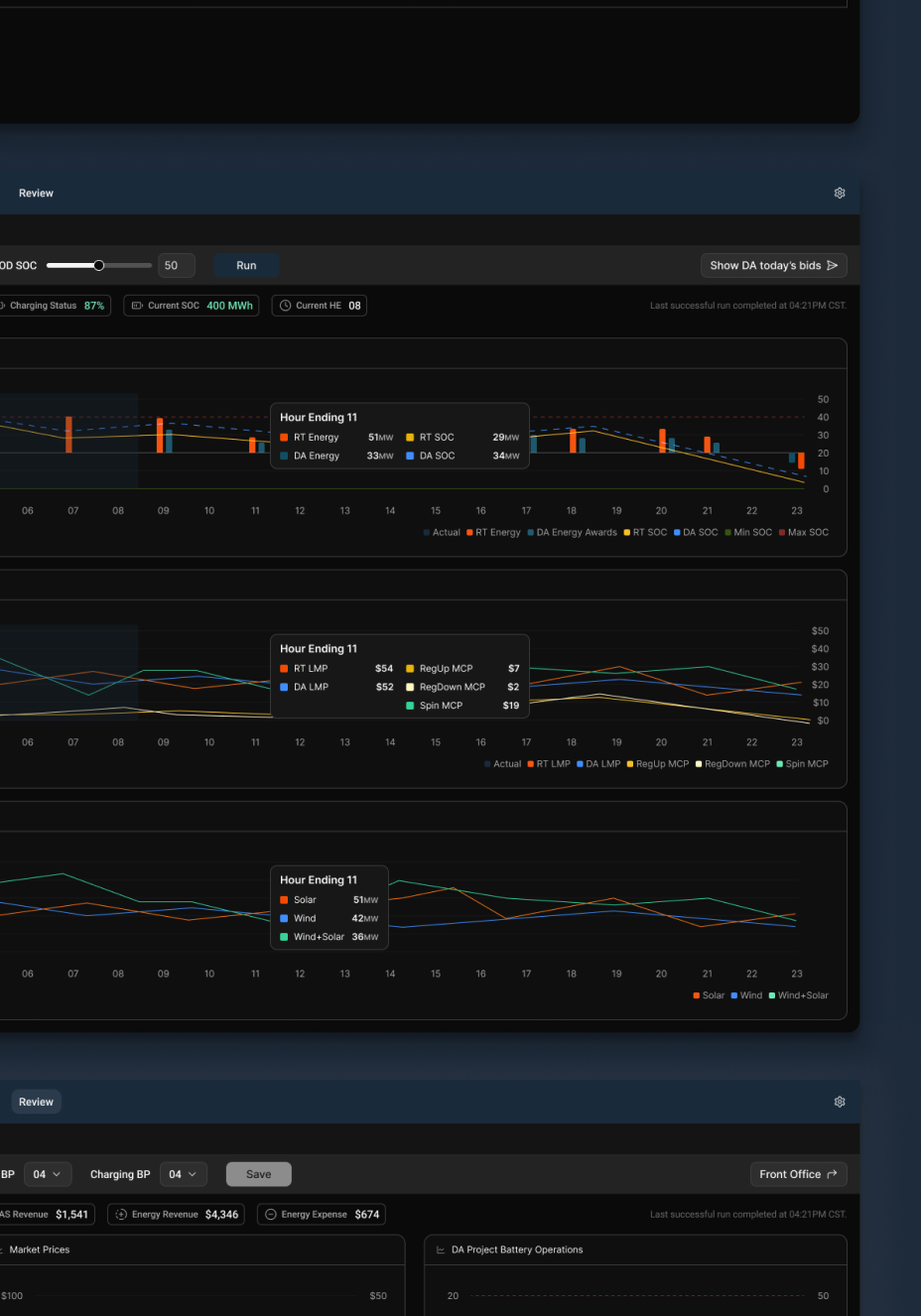
Task: Click the orange RT Energy bar at hour 07
Action: click(x=68, y=435)
